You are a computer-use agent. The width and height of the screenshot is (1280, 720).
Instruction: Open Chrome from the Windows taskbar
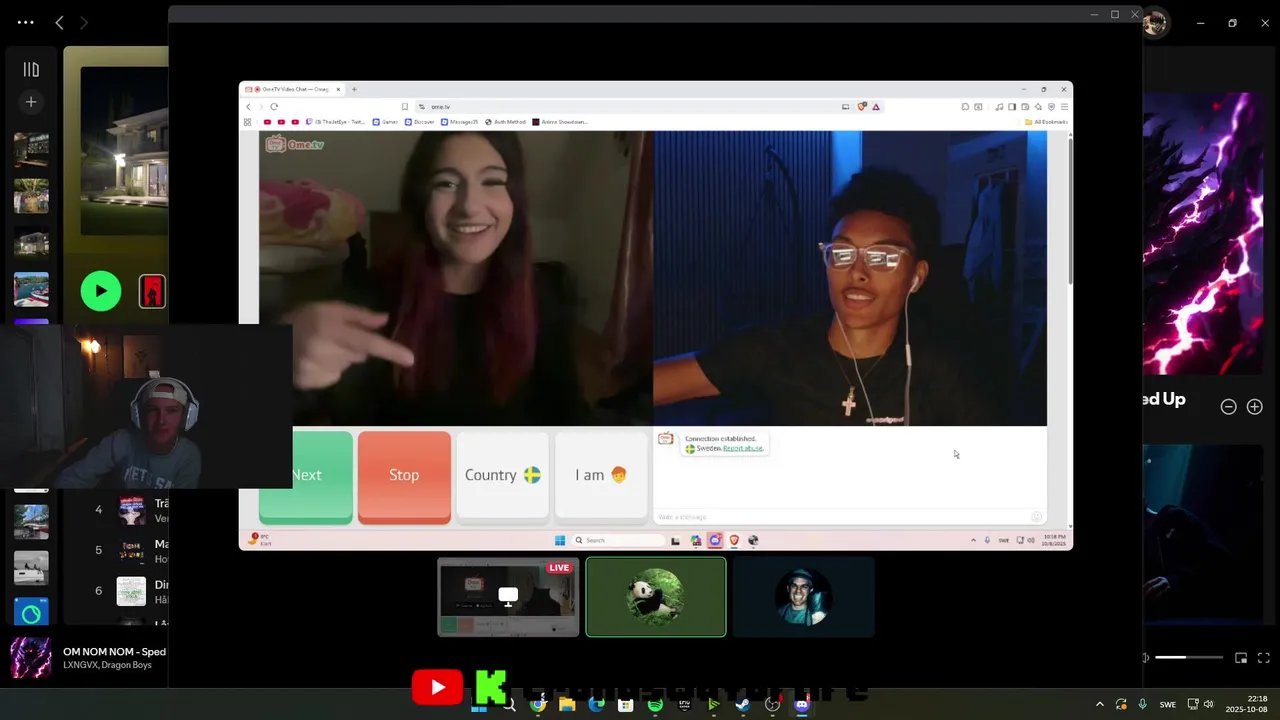point(538,705)
